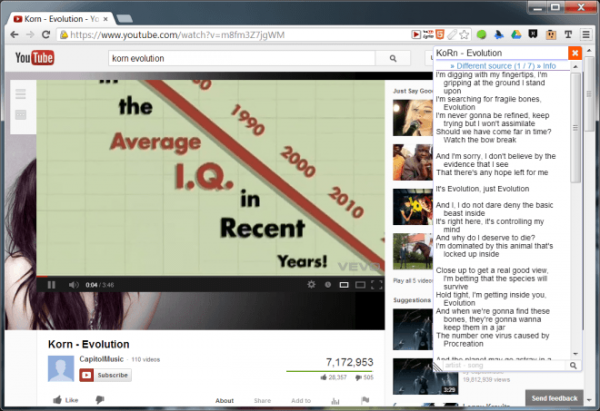Reload the page
Image resolution: width=600 pixels, height=411 pixels.
click(x=46, y=35)
